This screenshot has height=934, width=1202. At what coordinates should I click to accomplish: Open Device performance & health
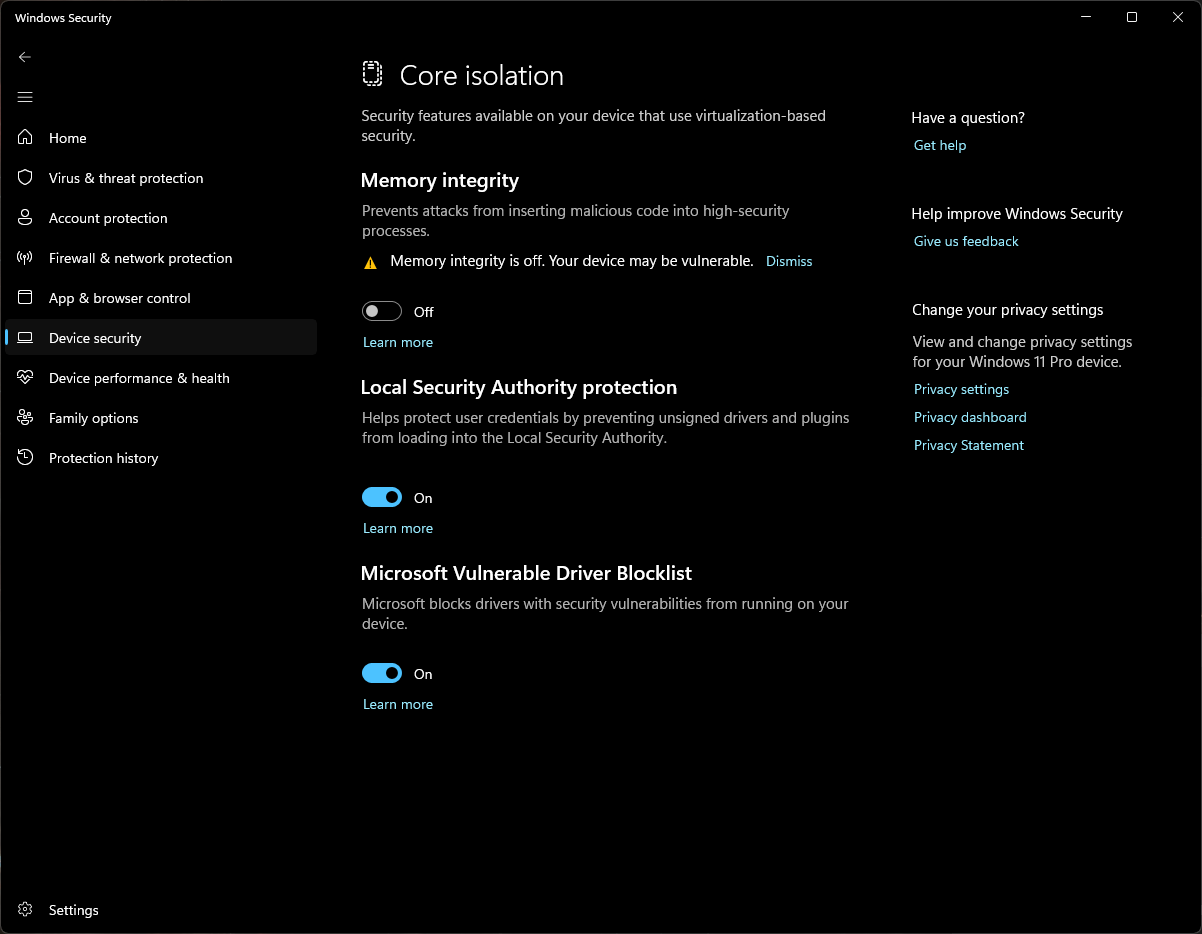click(161, 378)
